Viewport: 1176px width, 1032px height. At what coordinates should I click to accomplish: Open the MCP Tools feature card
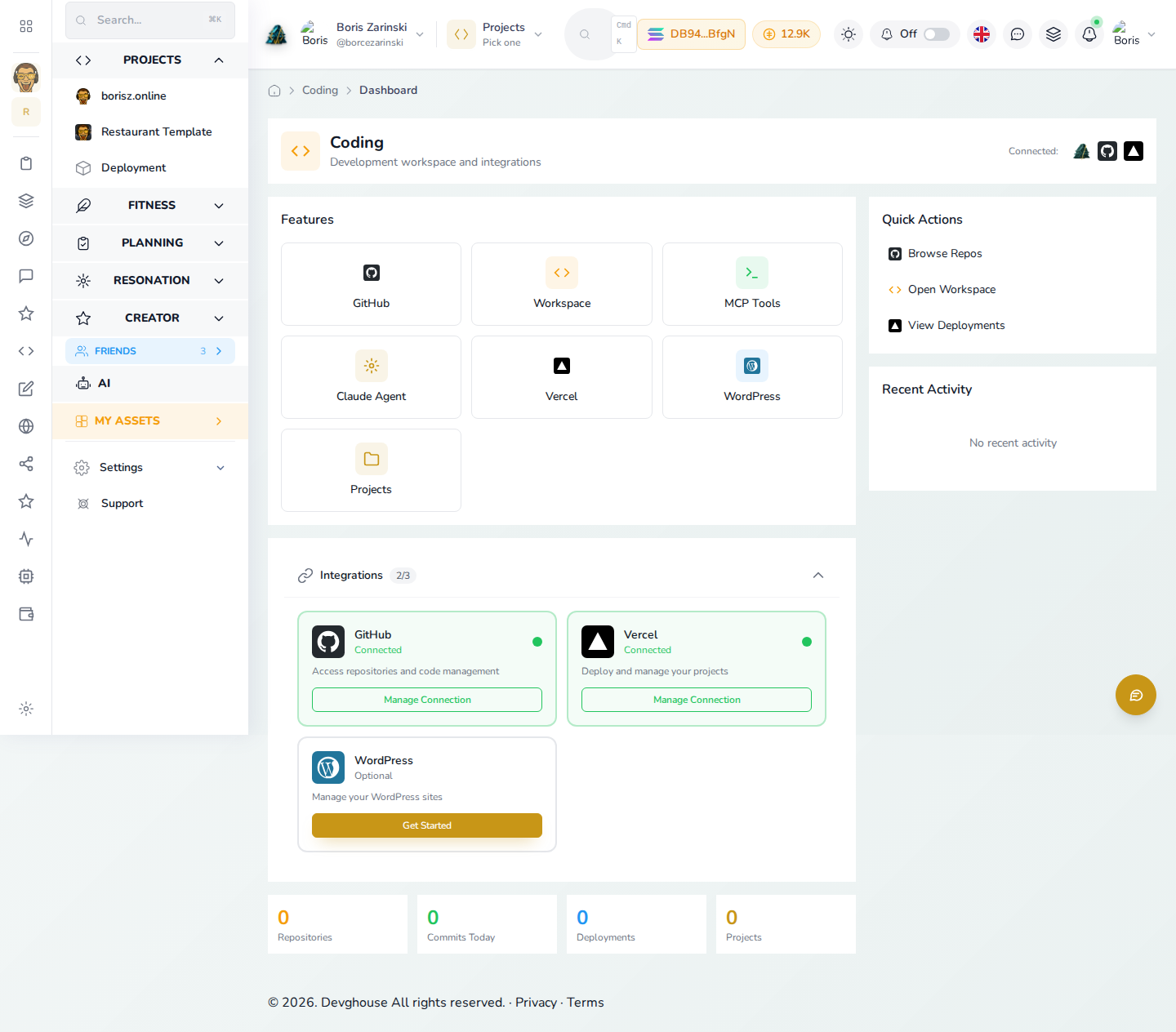(752, 284)
